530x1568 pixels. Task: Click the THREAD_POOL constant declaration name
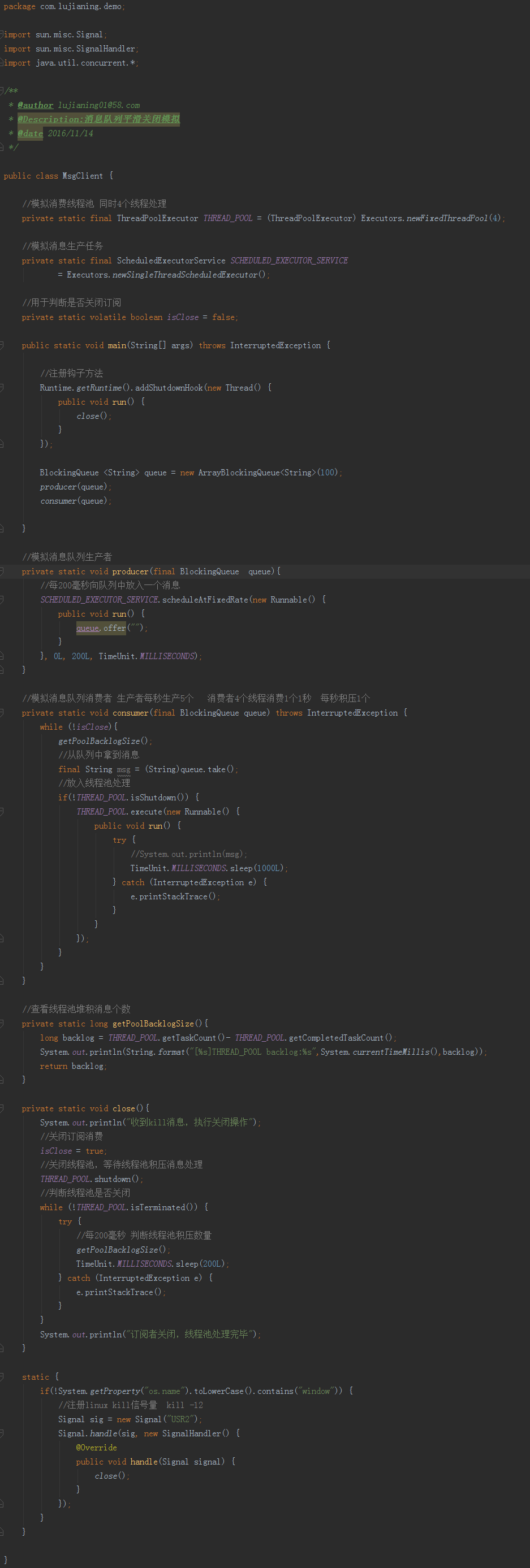pyautogui.click(x=228, y=219)
